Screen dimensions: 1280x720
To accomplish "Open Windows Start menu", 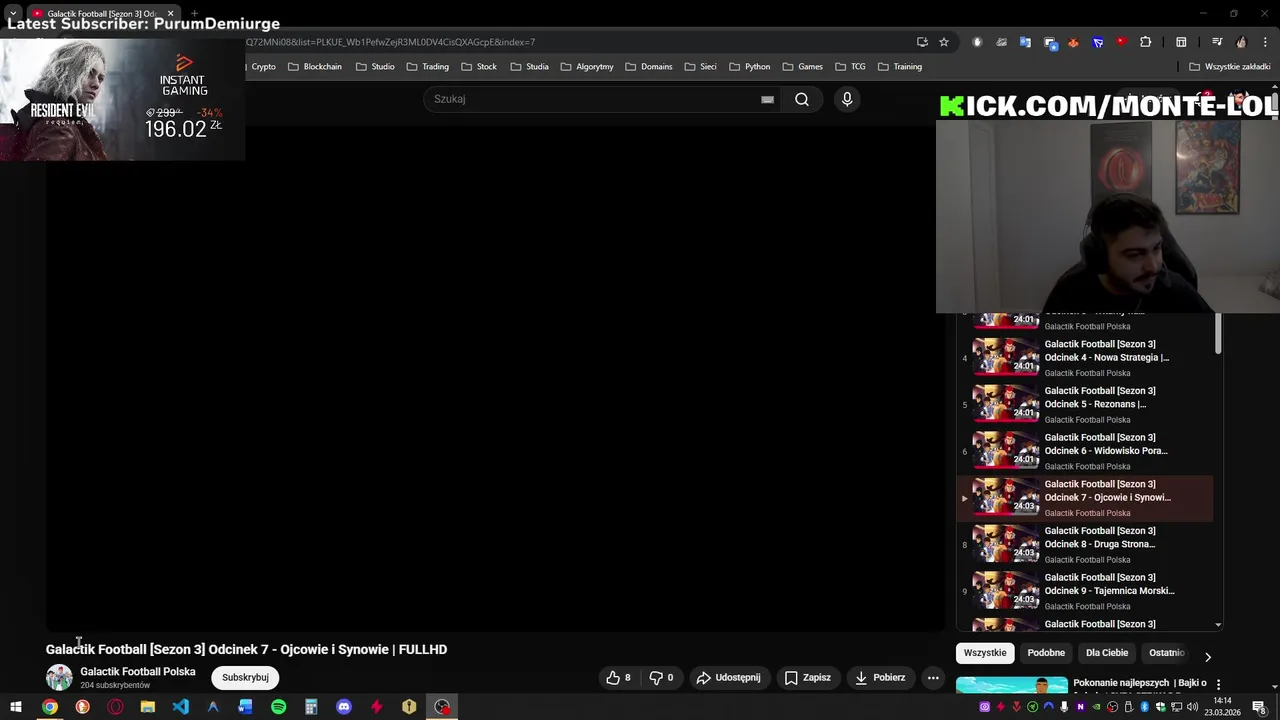I will click(x=16, y=707).
